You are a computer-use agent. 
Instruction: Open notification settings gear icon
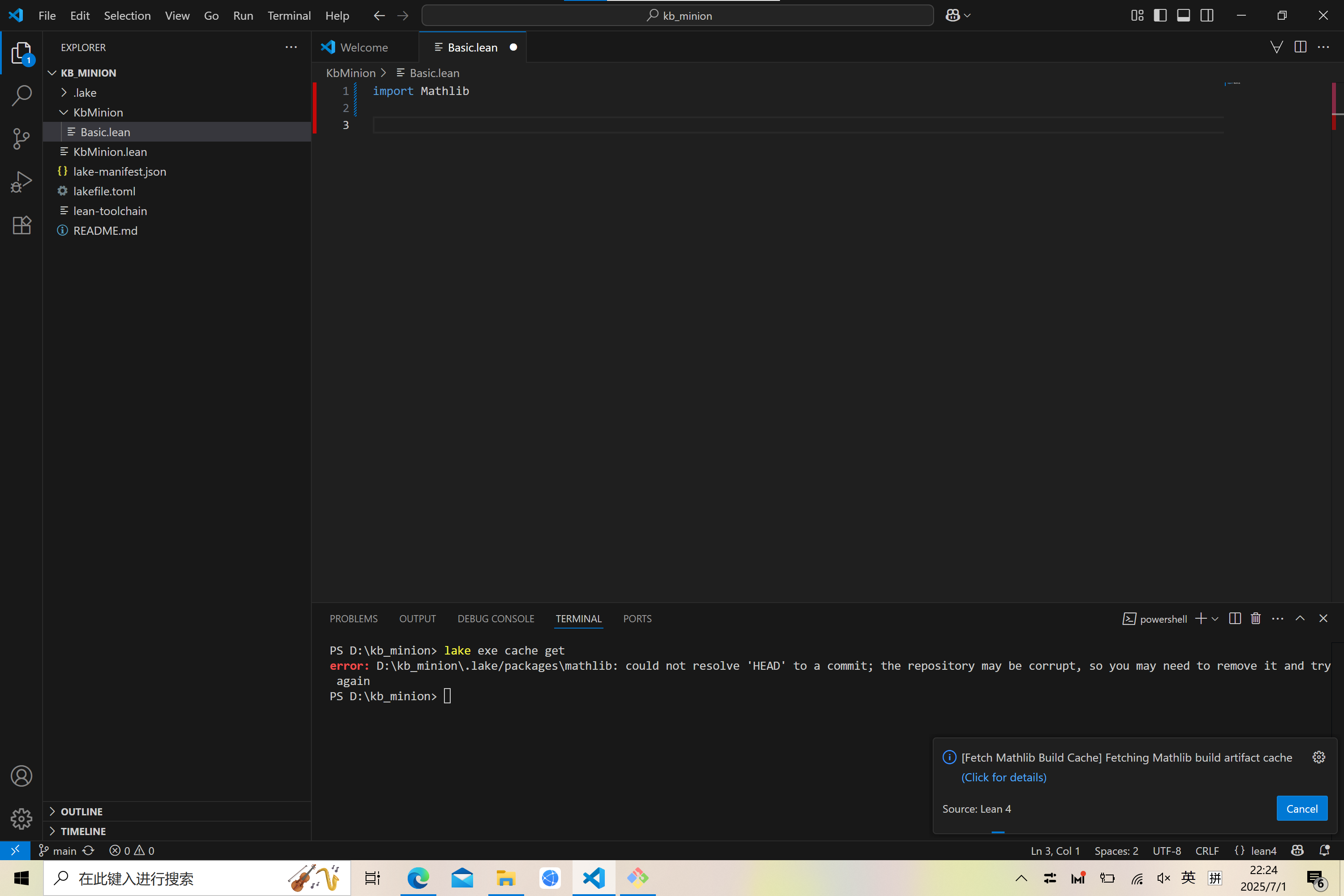(1319, 757)
